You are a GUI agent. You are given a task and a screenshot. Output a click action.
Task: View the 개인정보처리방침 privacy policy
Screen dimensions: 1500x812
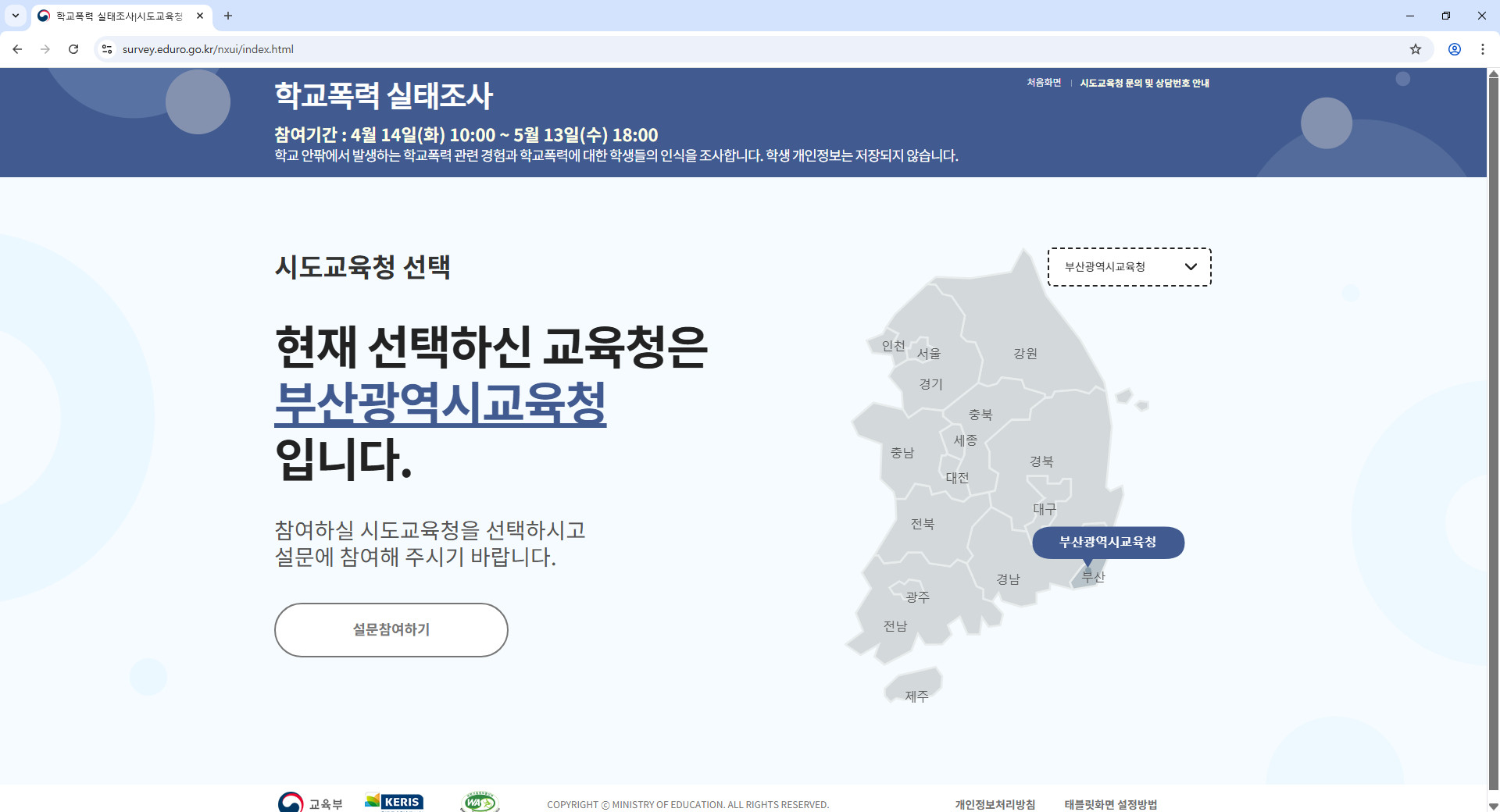pos(995,803)
